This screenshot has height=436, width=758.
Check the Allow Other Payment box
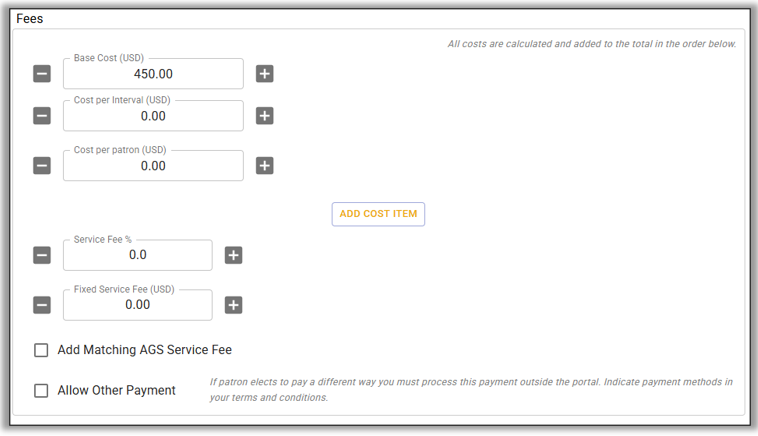(x=41, y=390)
